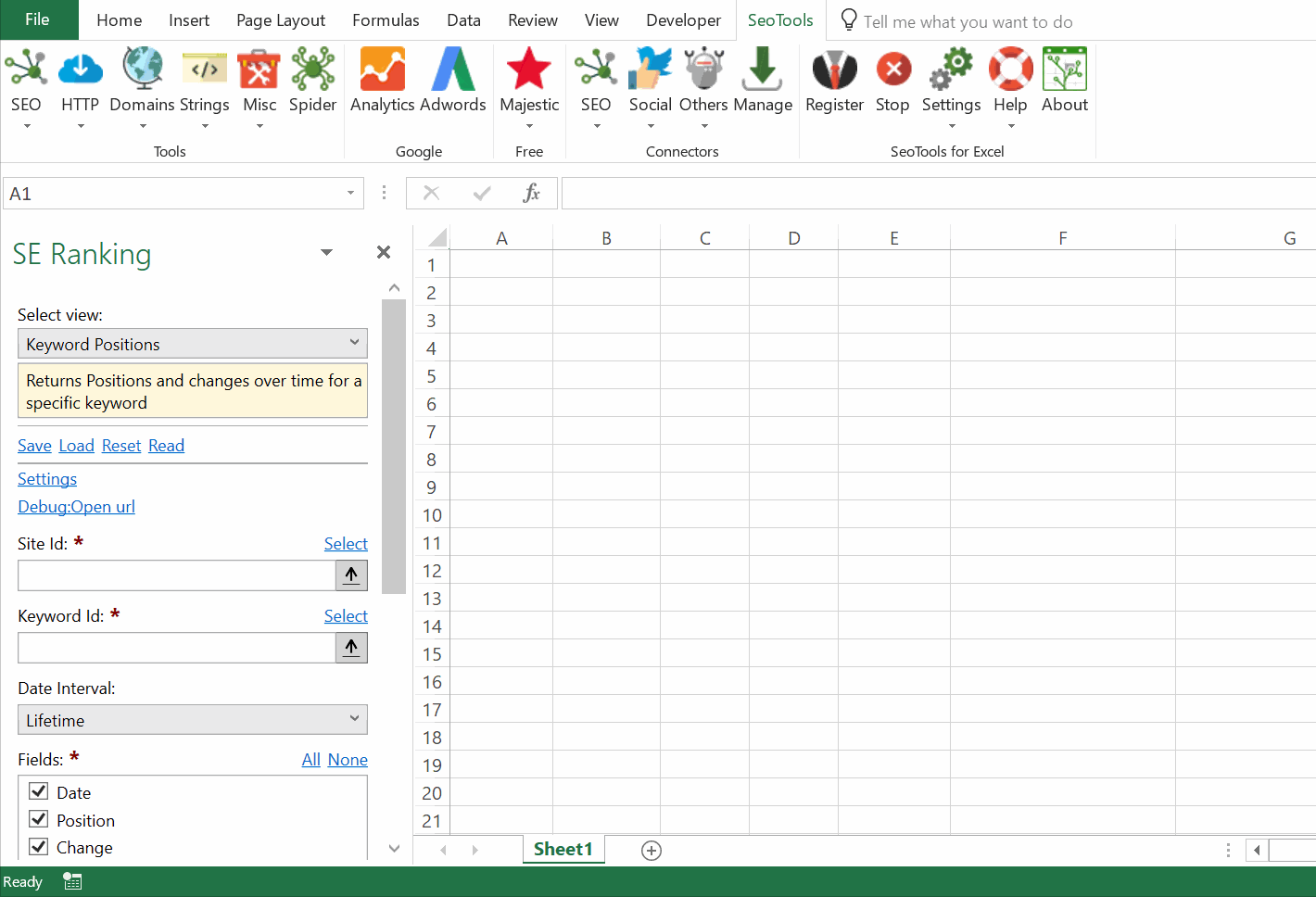Open the Strings code tool
This screenshot has height=897, width=1316.
point(205,69)
